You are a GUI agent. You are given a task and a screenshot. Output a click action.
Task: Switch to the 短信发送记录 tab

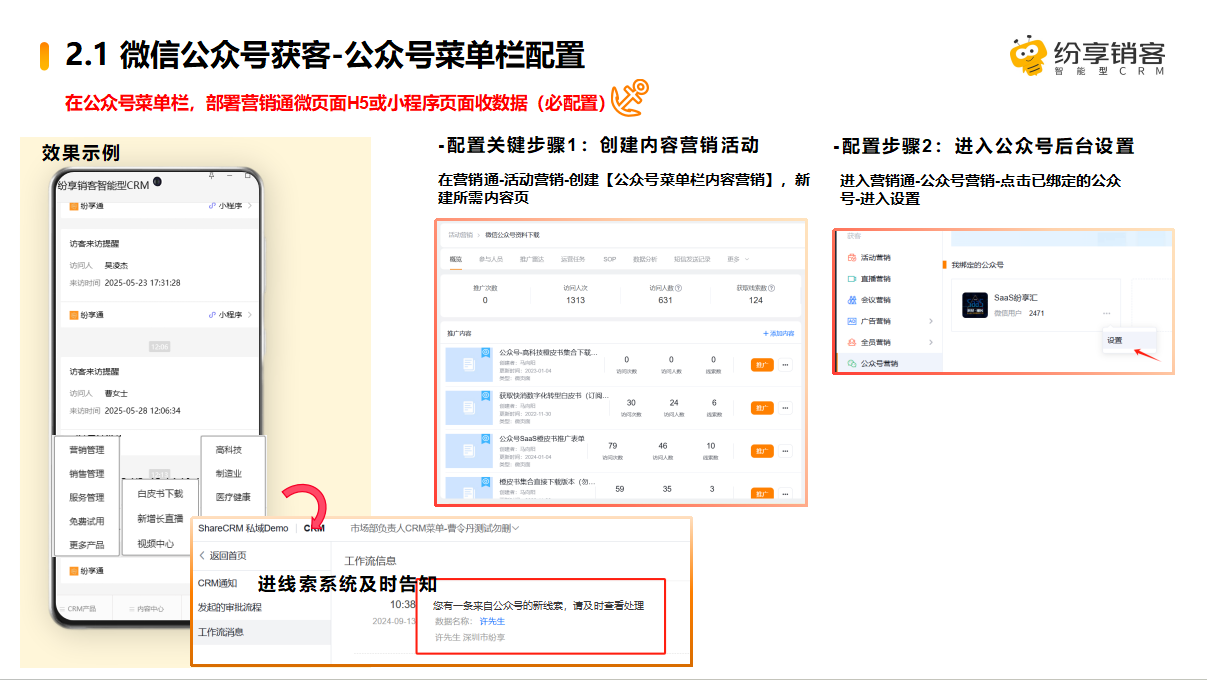click(692, 259)
